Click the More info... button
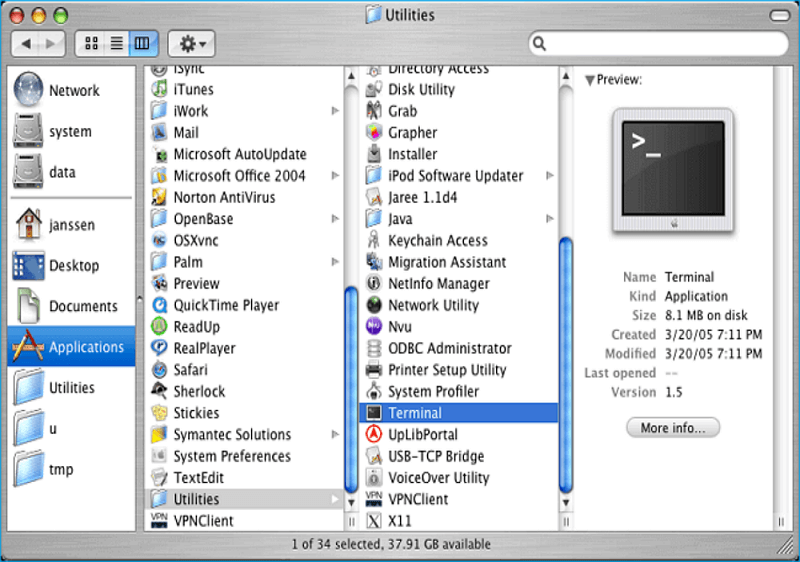 pos(672,427)
